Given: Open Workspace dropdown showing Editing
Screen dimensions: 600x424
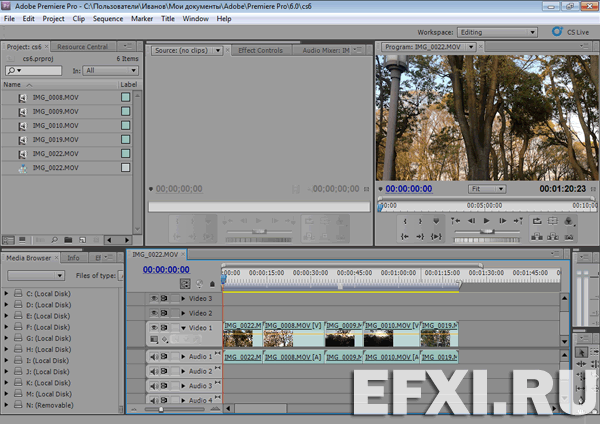Looking at the screenshot, I should (x=497, y=32).
